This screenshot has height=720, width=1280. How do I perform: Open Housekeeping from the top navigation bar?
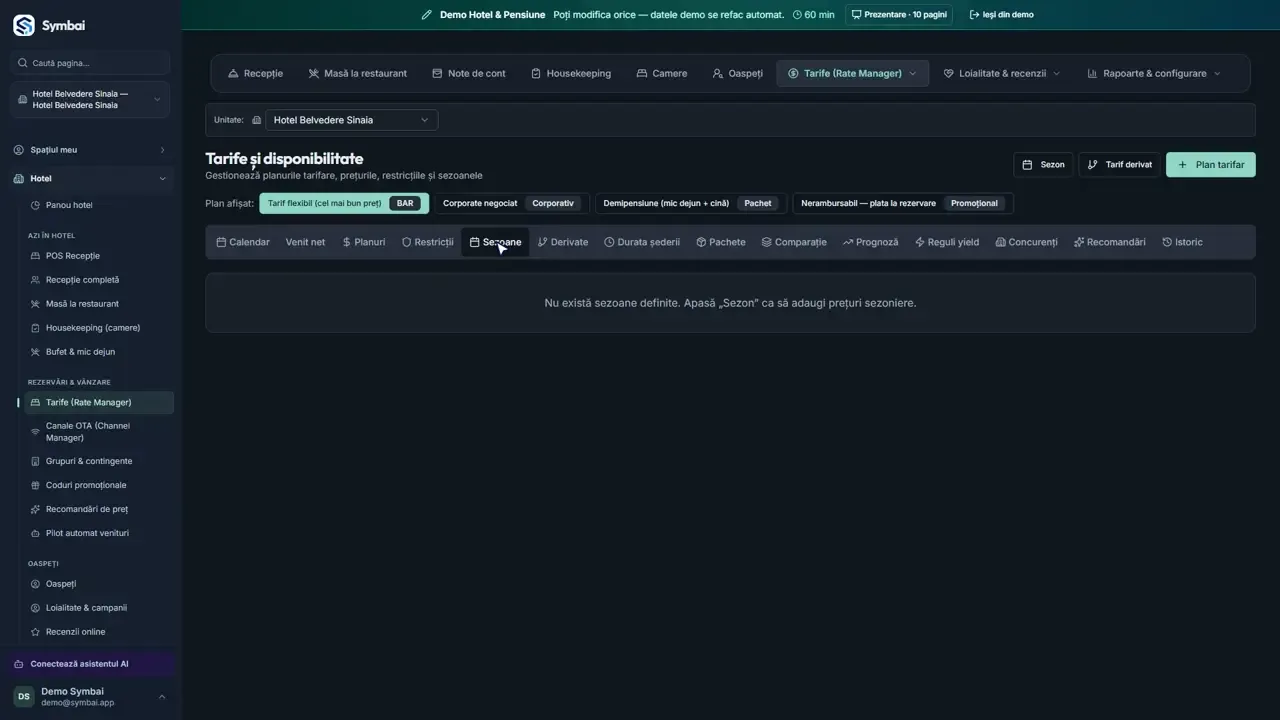click(x=571, y=73)
